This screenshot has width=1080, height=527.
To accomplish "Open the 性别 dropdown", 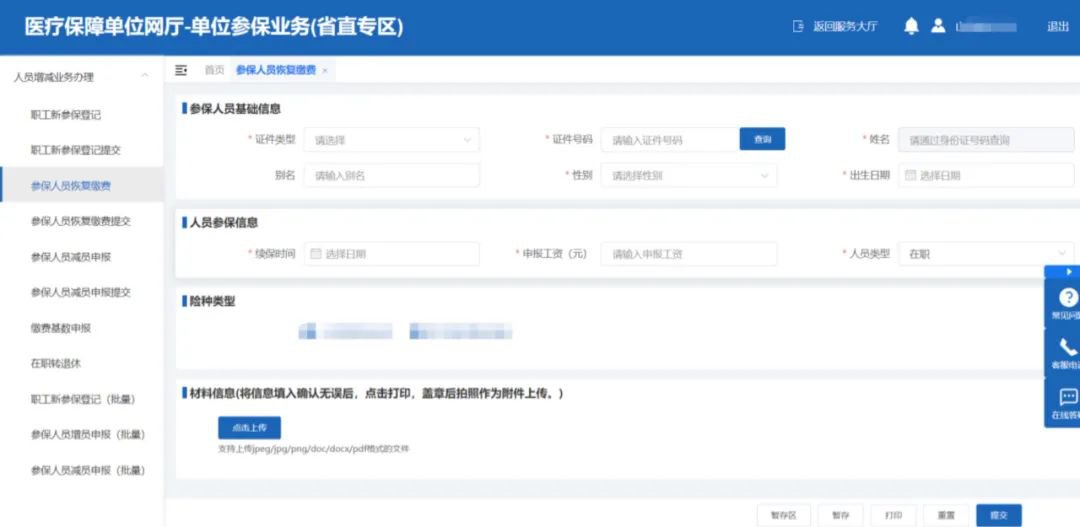I will (689, 176).
